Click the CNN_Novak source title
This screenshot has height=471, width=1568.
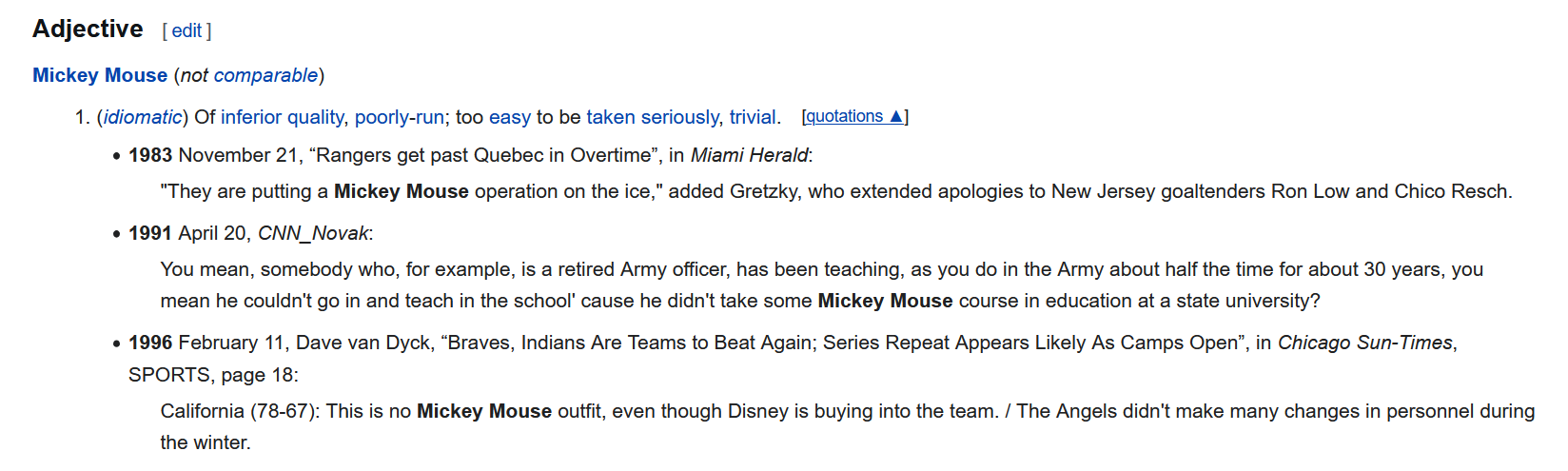pos(313,233)
